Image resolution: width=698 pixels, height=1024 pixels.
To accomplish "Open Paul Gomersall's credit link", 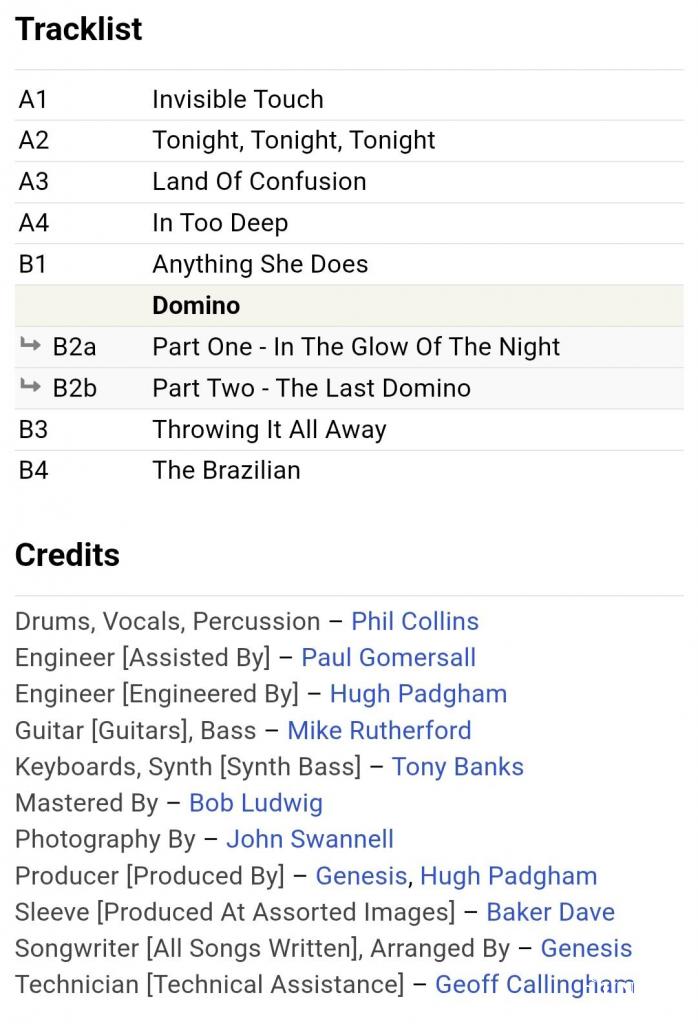I will pos(388,657).
